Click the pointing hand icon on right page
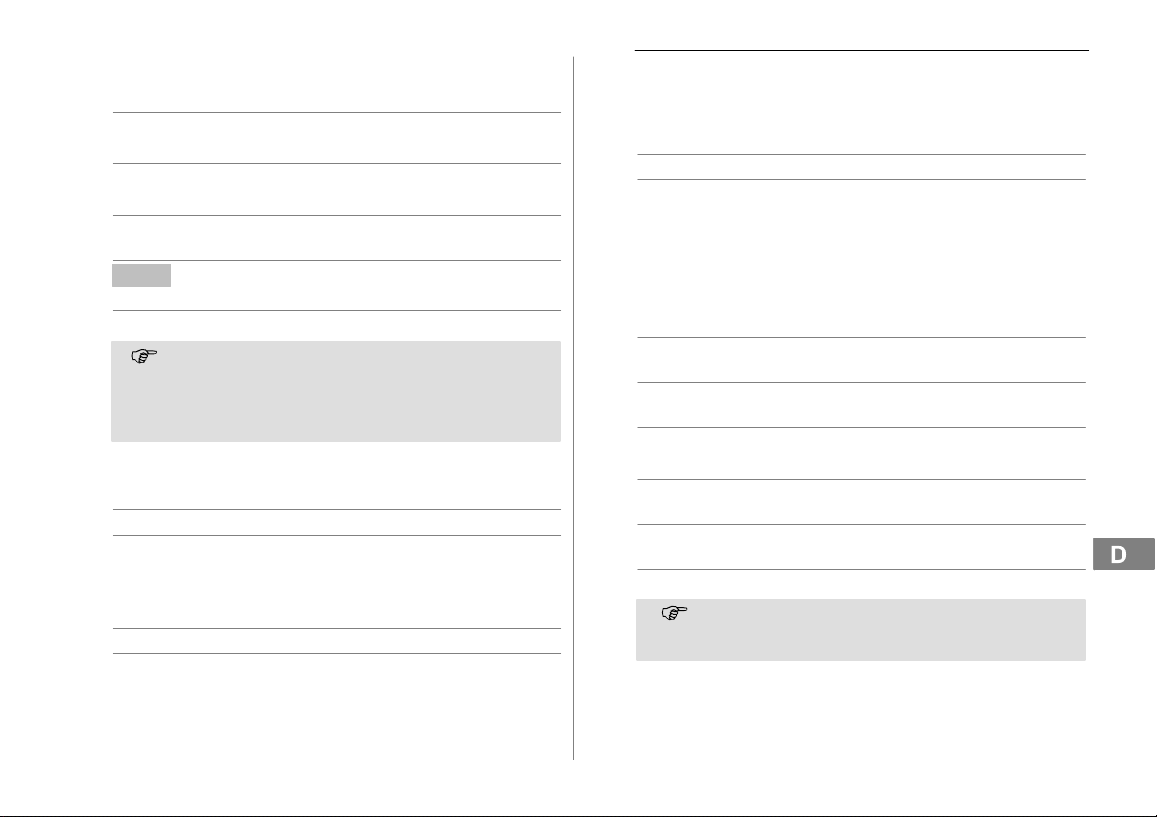 tap(674, 613)
